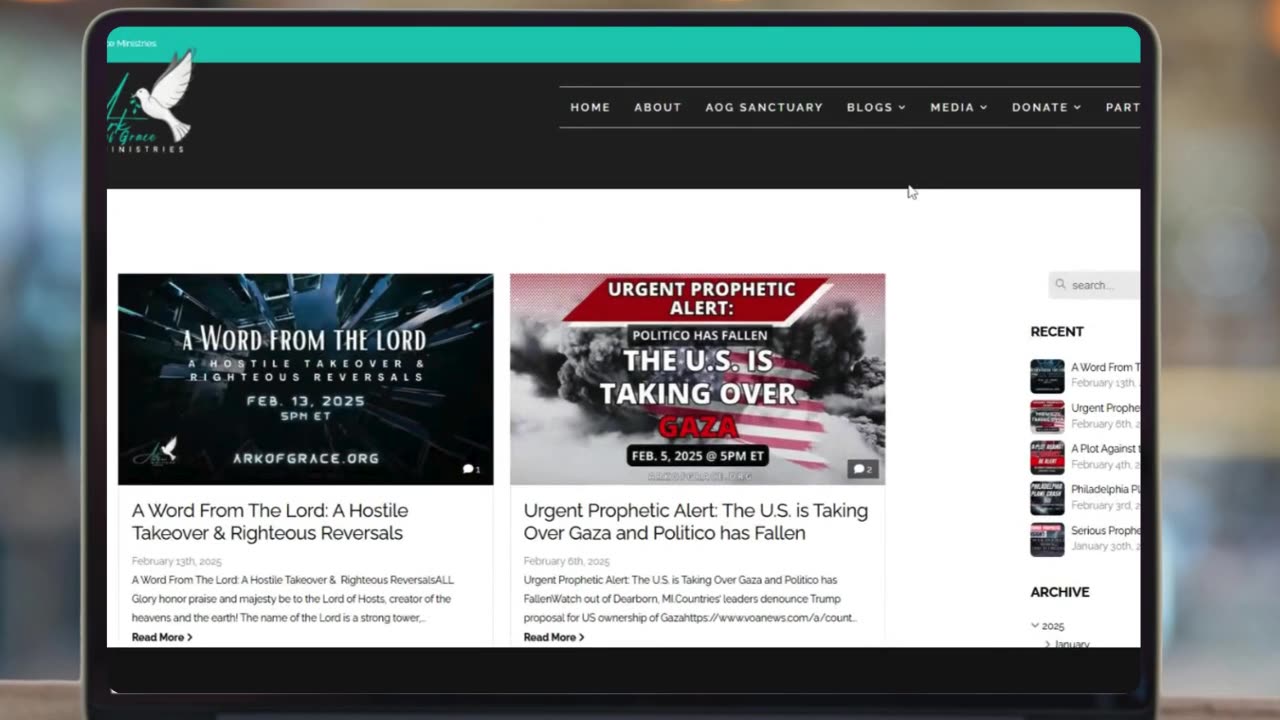This screenshot has width=1280, height=720.
Task: Open the A Word From The Lord thumbnail image
Action: 305,379
